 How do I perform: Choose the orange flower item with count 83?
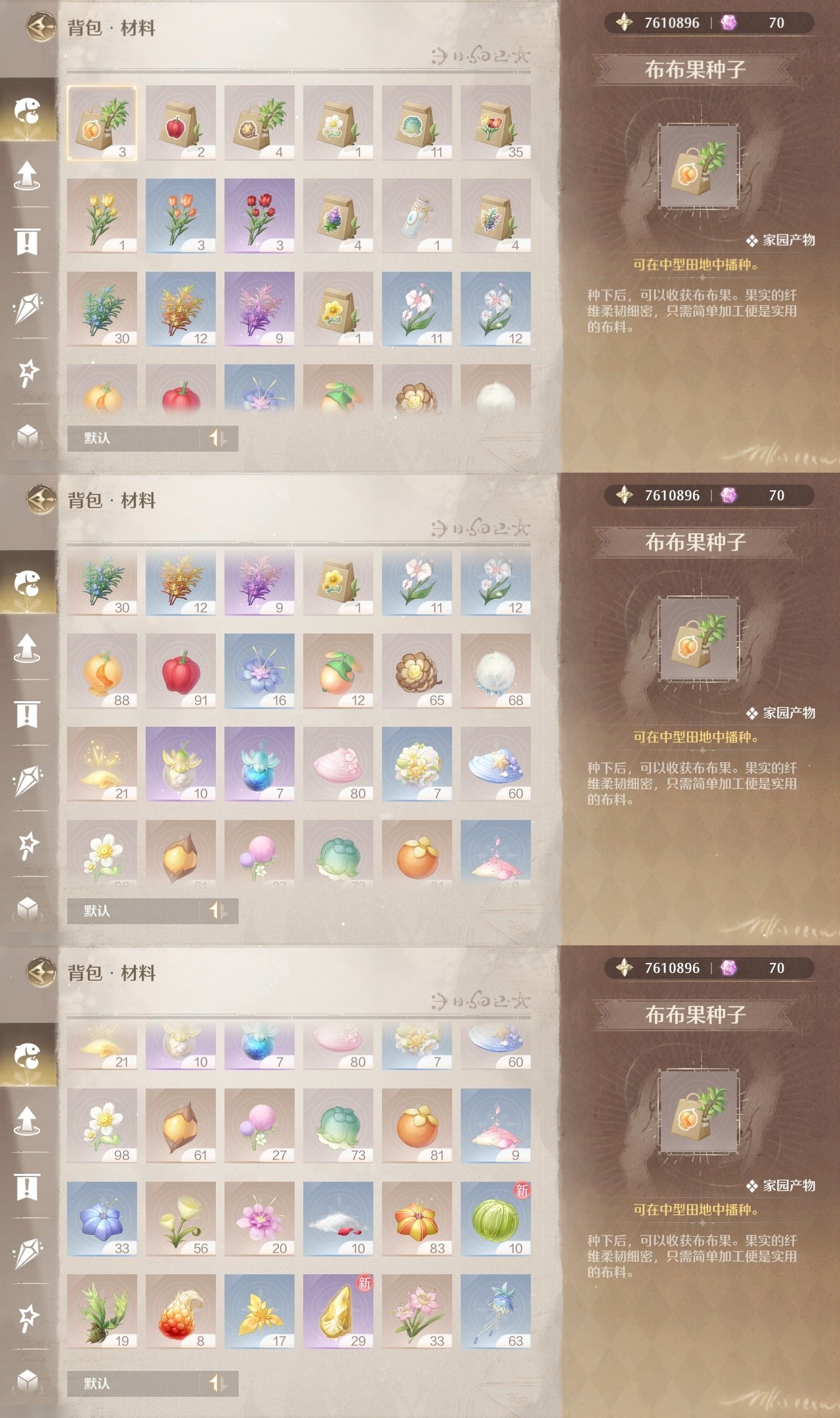click(x=417, y=1220)
